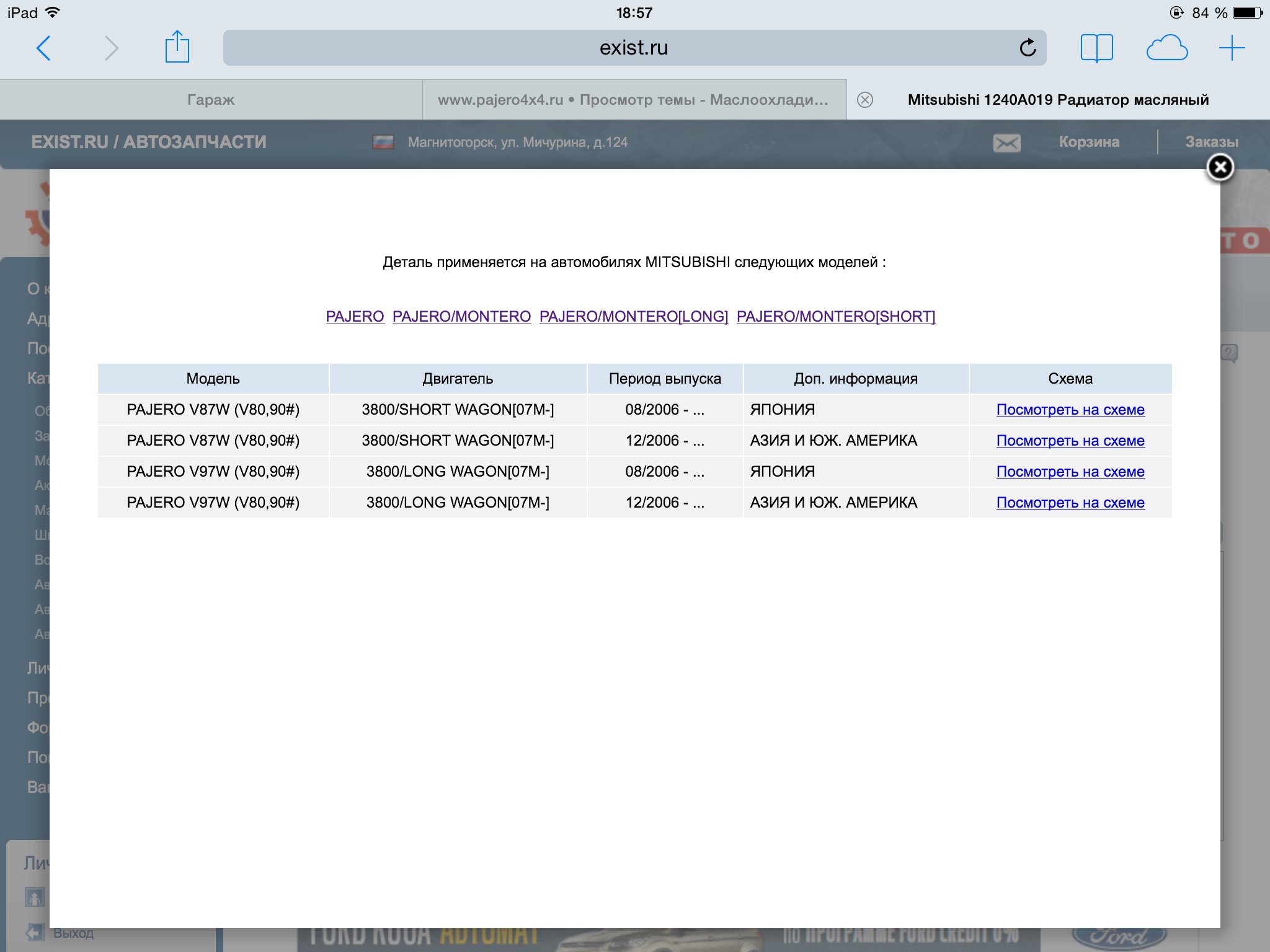Open the Safari share sheet icon
1270x952 pixels.
177,47
